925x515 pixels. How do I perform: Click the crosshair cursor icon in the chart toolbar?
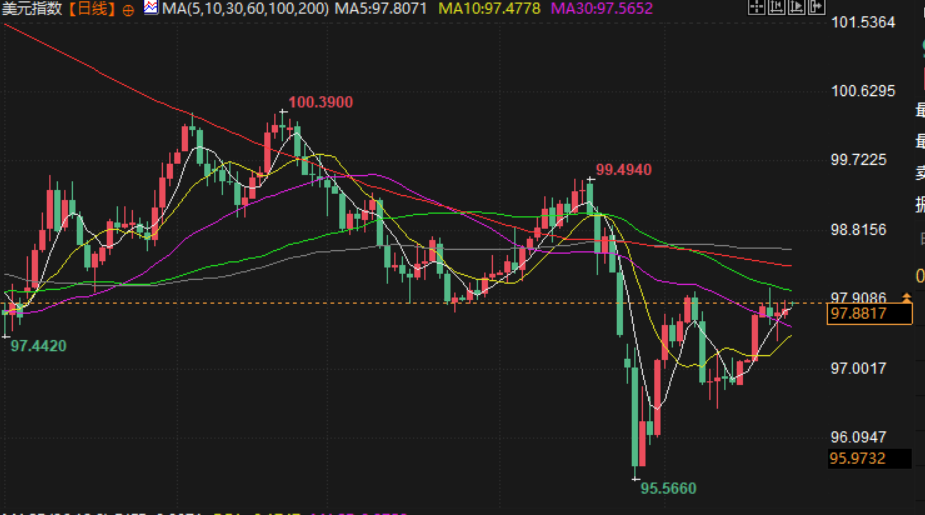tap(757, 7)
